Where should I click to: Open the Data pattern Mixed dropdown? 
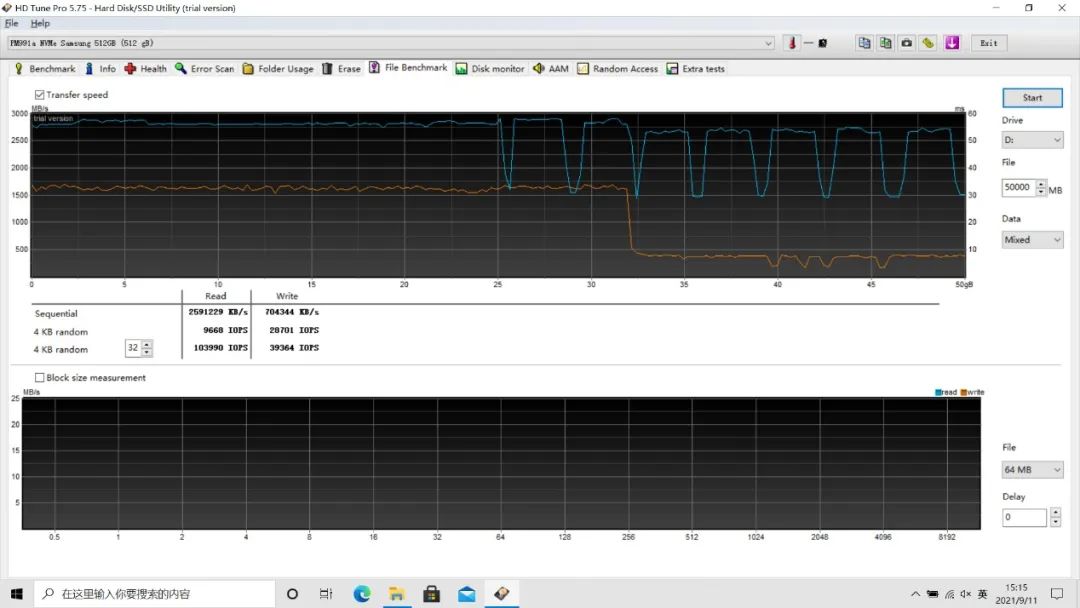tap(1032, 240)
